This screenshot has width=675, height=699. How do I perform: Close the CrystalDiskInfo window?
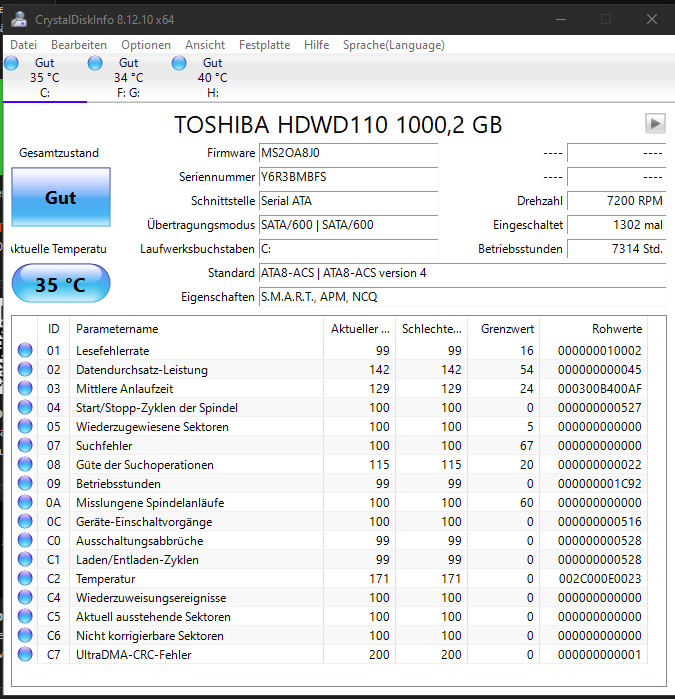tap(652, 19)
